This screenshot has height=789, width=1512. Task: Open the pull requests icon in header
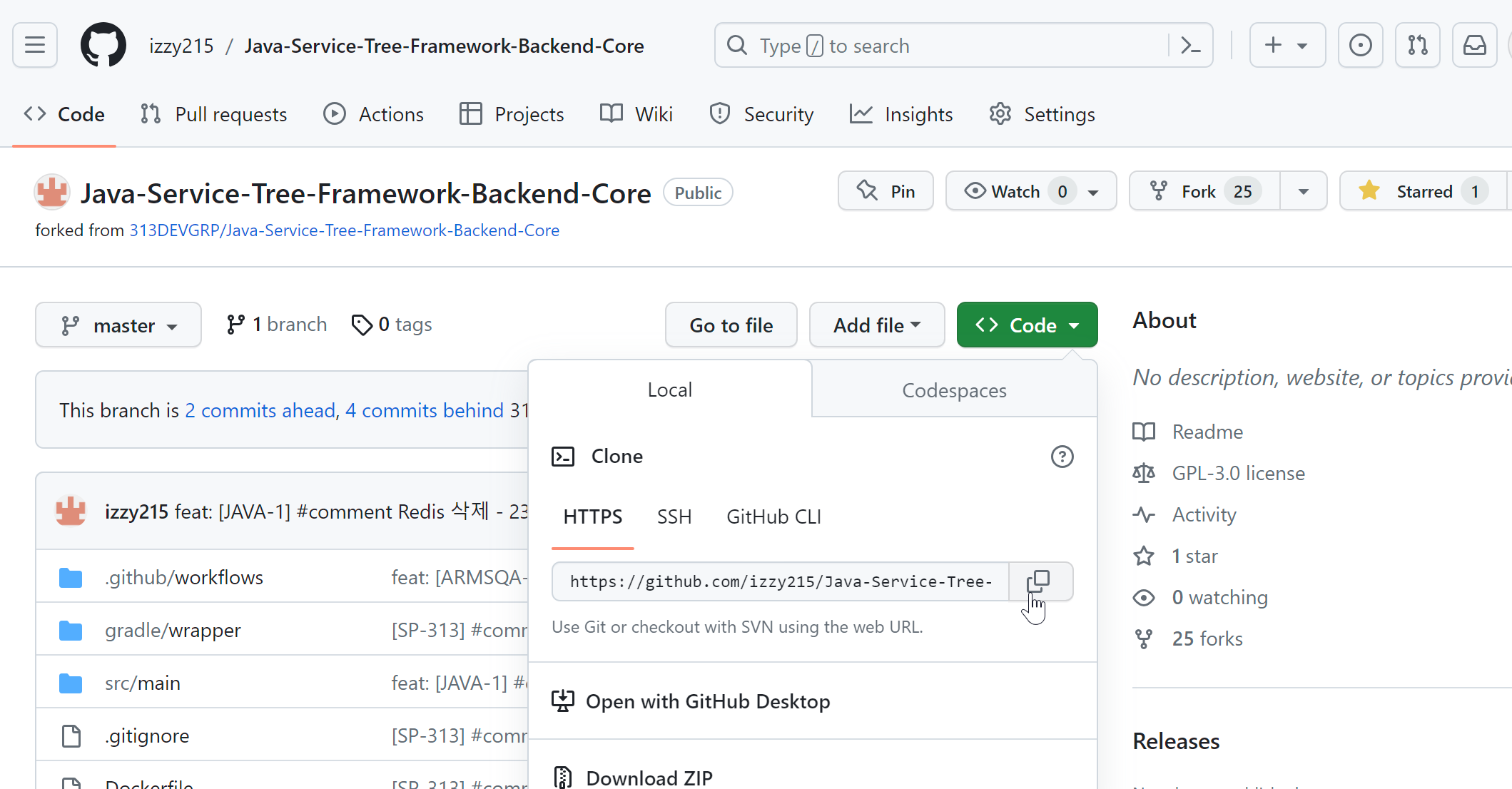(1417, 46)
